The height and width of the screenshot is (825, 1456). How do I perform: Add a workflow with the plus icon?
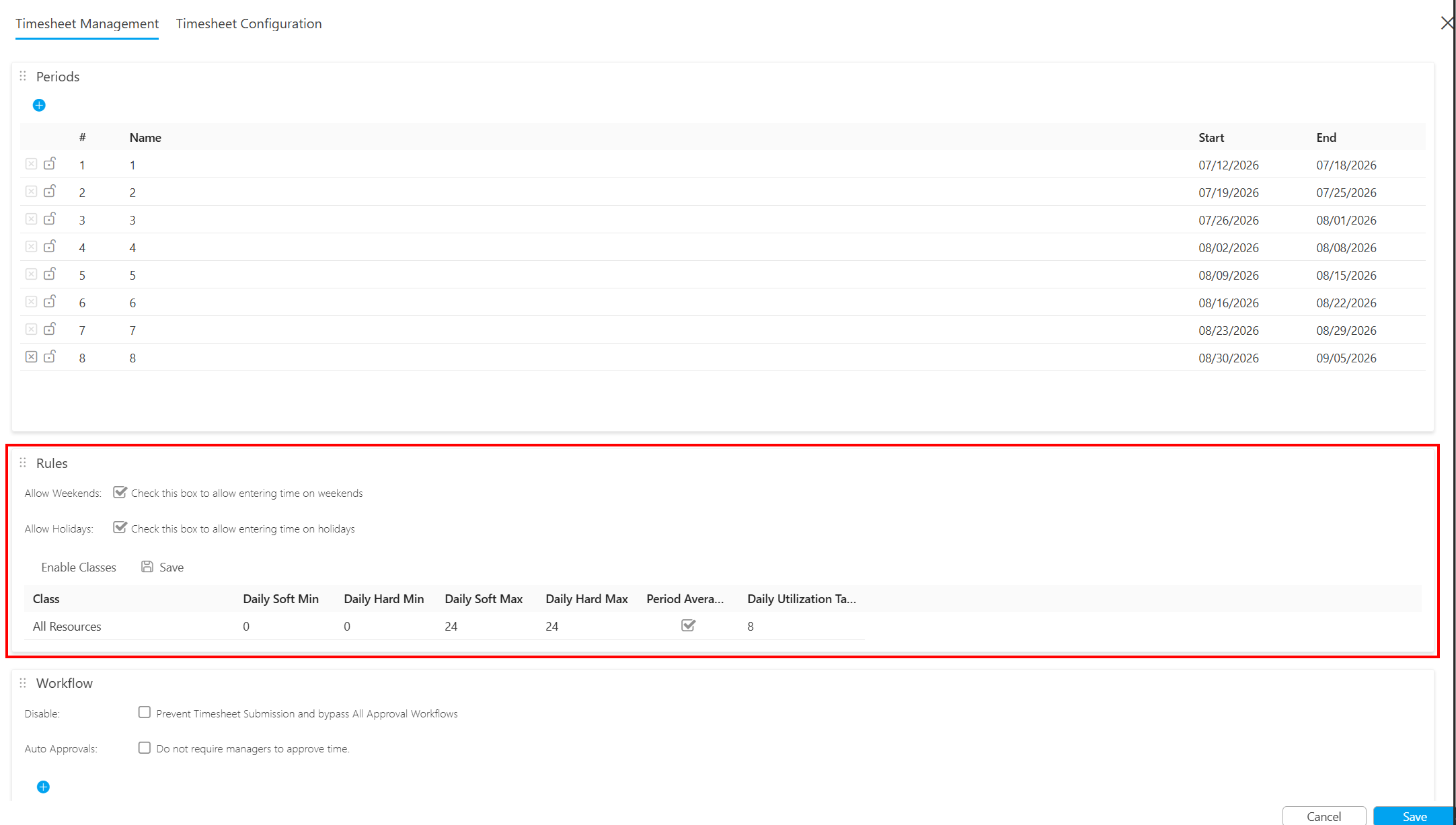pyautogui.click(x=43, y=787)
